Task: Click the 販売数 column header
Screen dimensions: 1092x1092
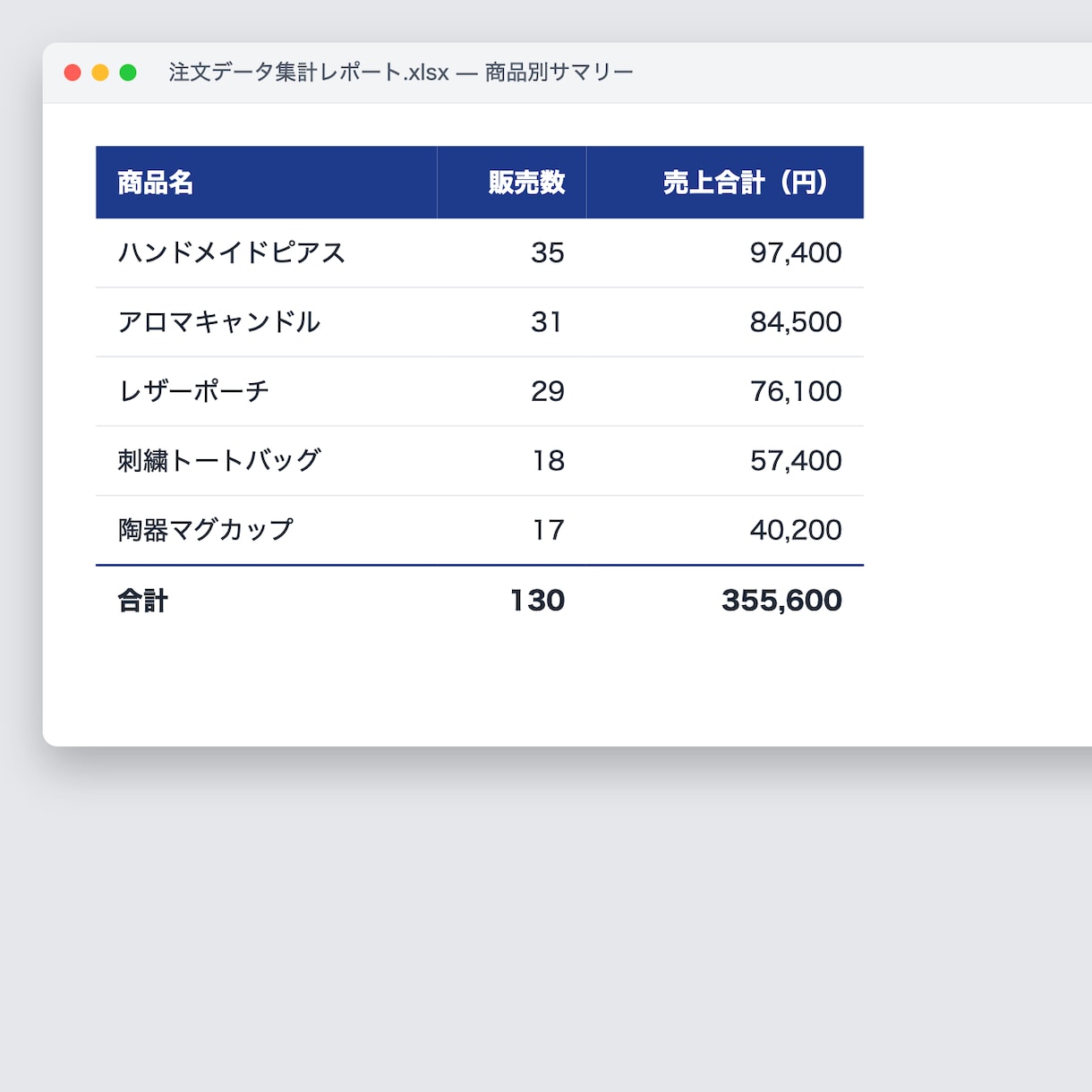Action: 512,183
